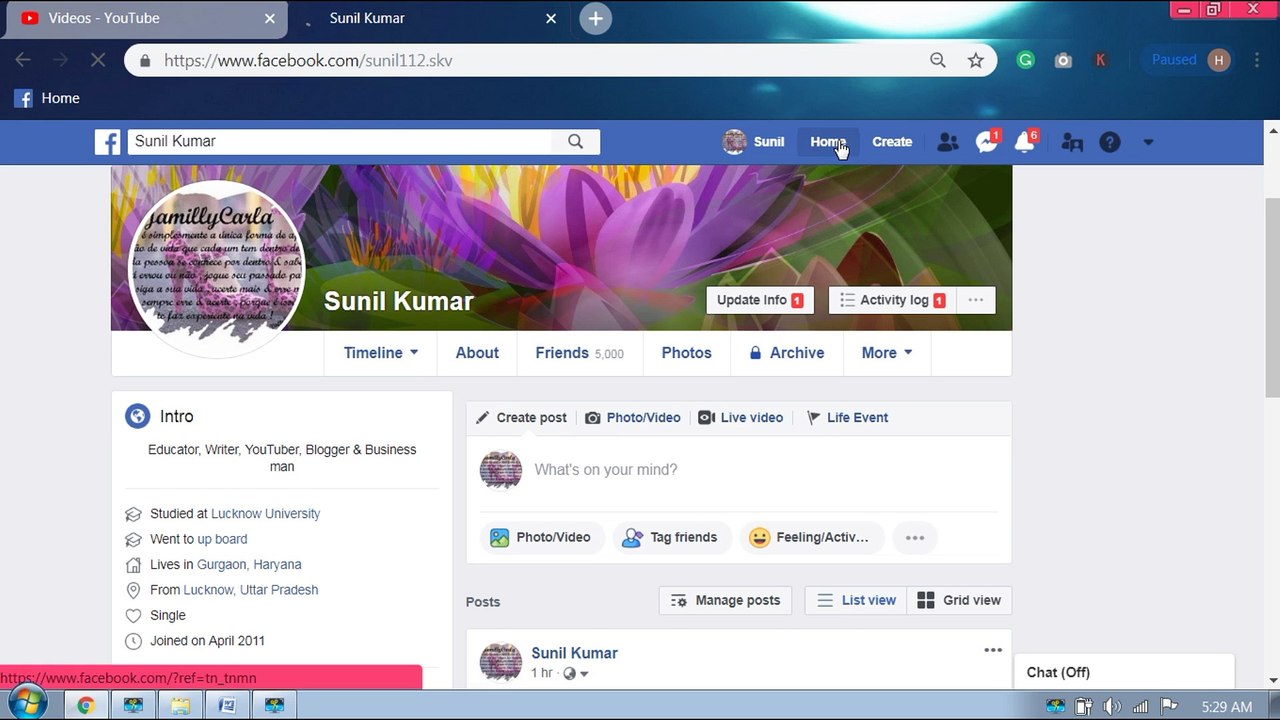Open the Windows Start button

pos(26,704)
